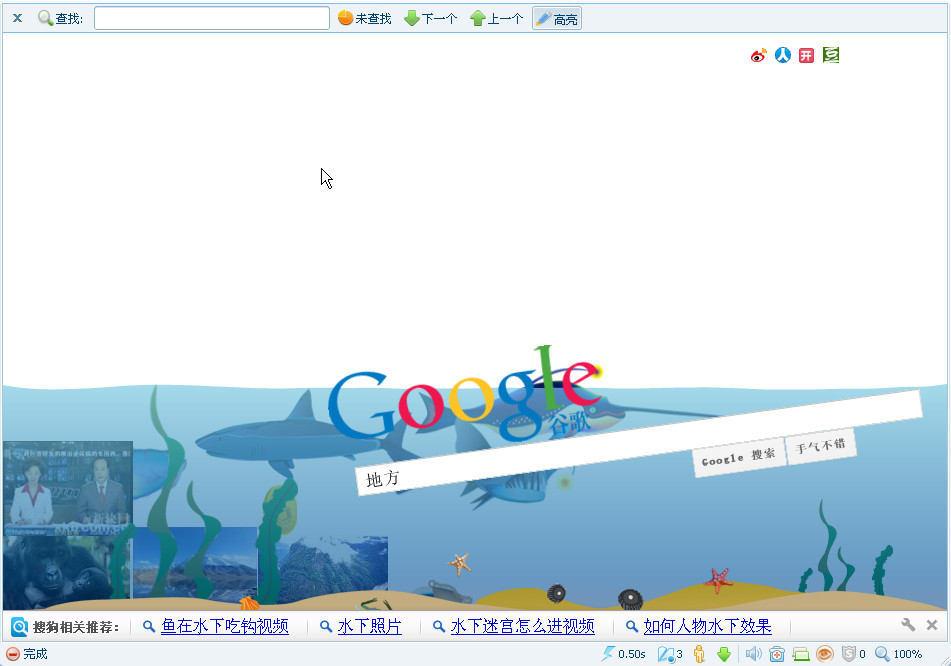Click the 手气不错 button
The image size is (951, 666).
tap(821, 446)
